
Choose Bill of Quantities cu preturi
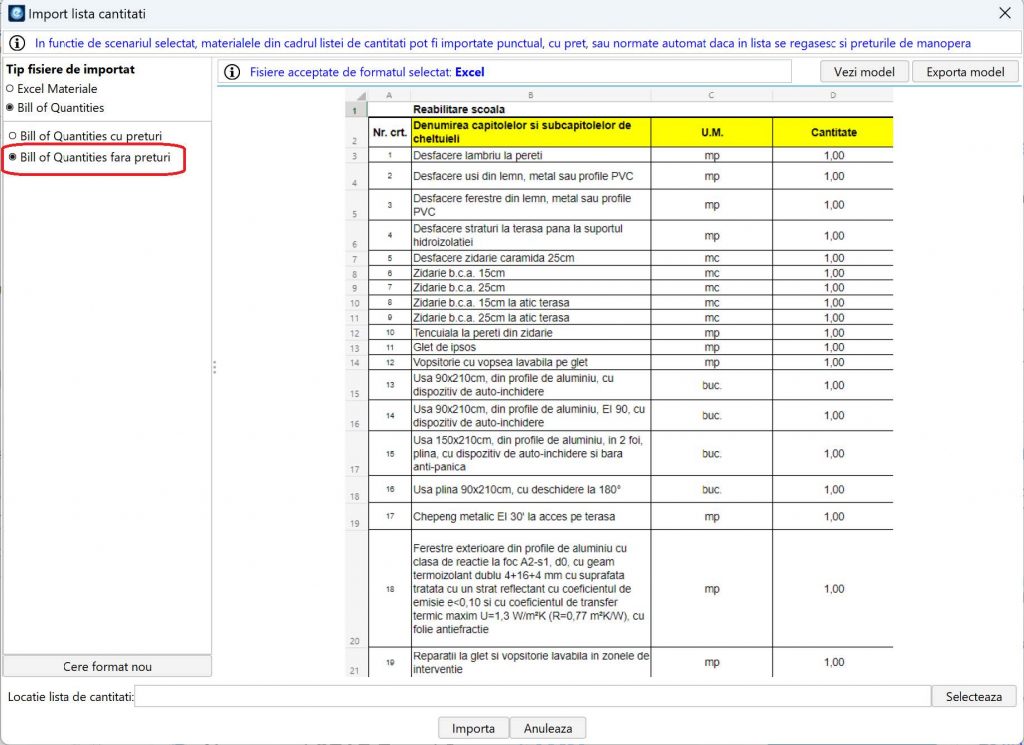(x=86, y=136)
